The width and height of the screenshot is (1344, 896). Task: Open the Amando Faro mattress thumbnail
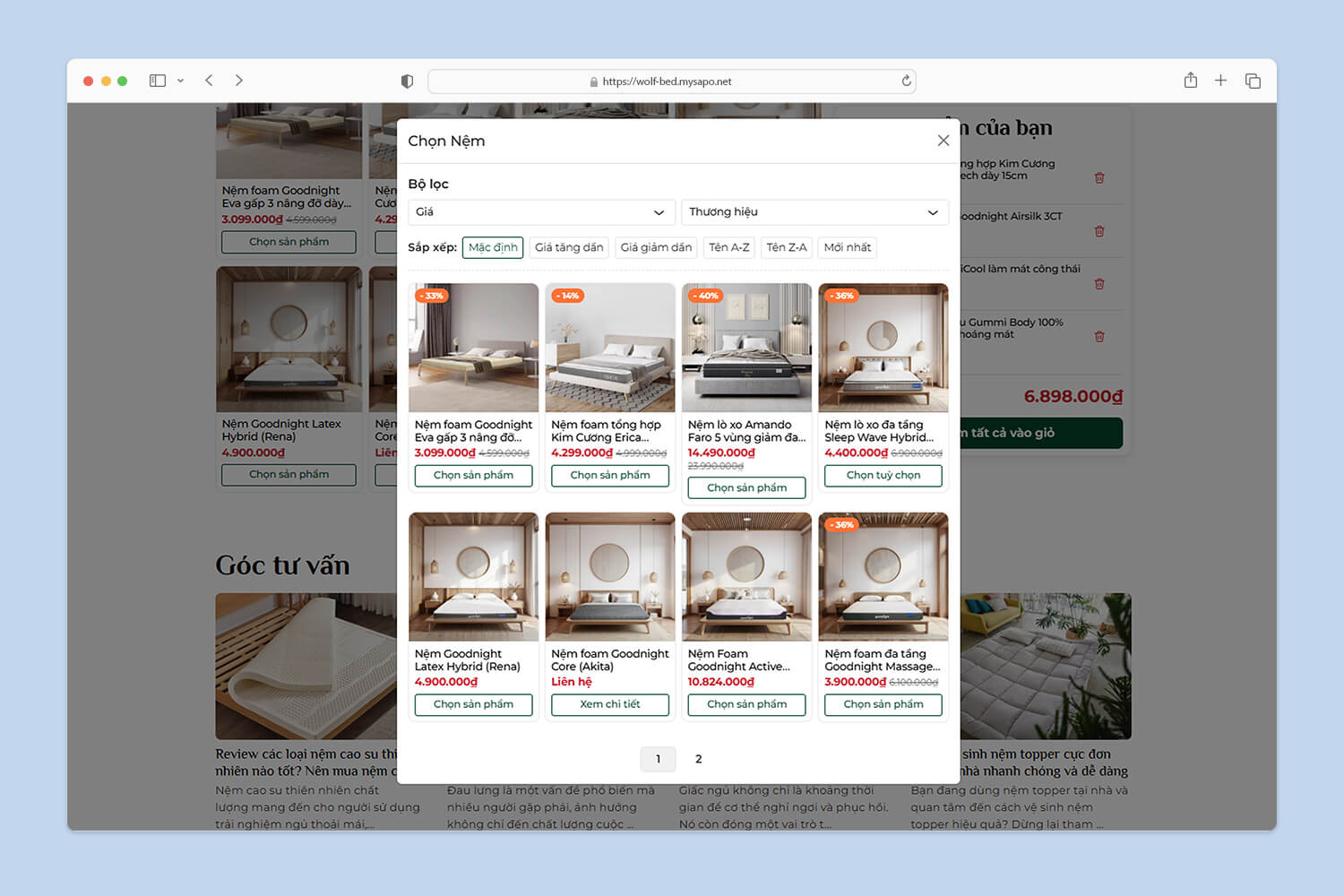coord(746,348)
